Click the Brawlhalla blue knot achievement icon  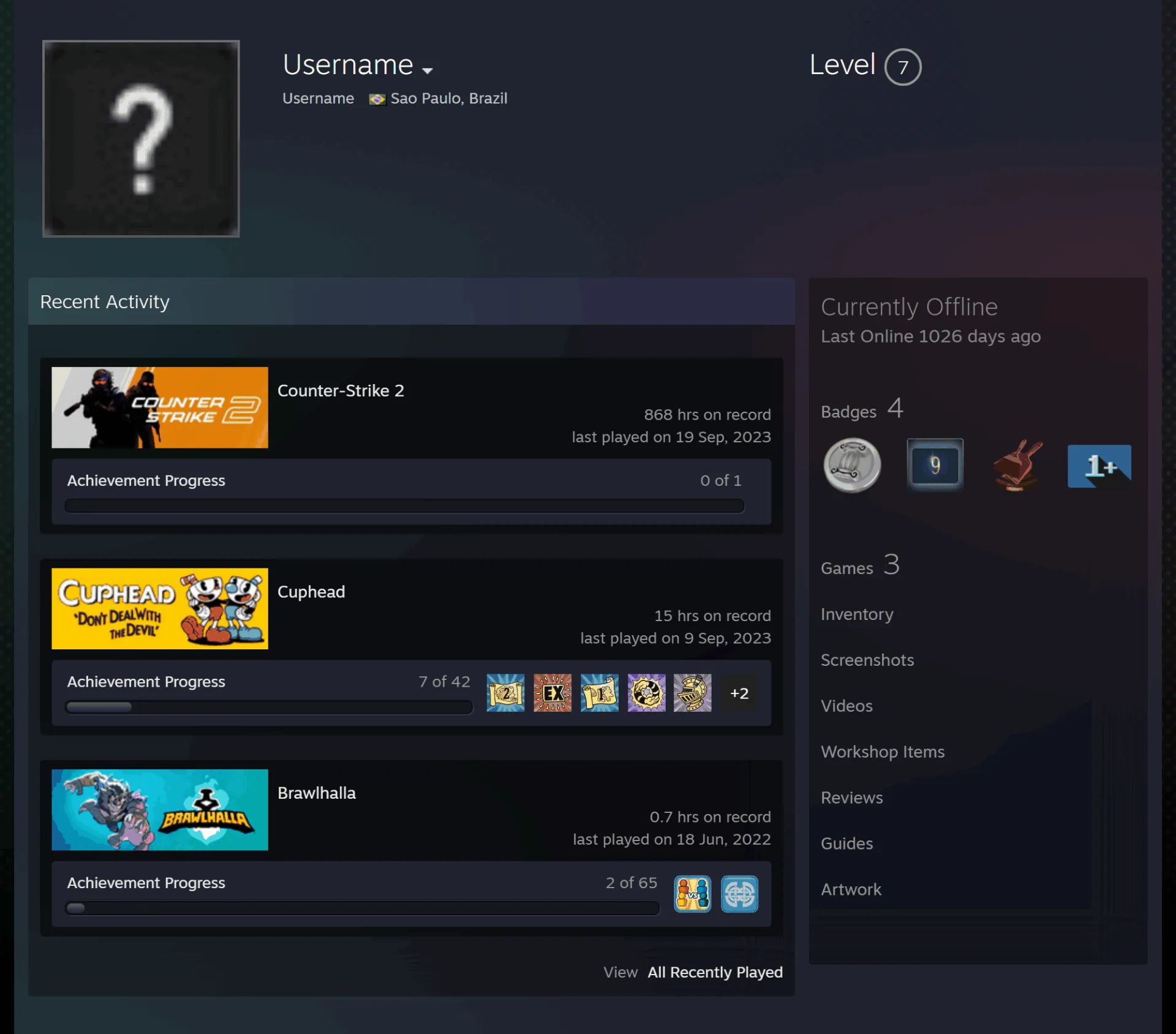click(739, 894)
